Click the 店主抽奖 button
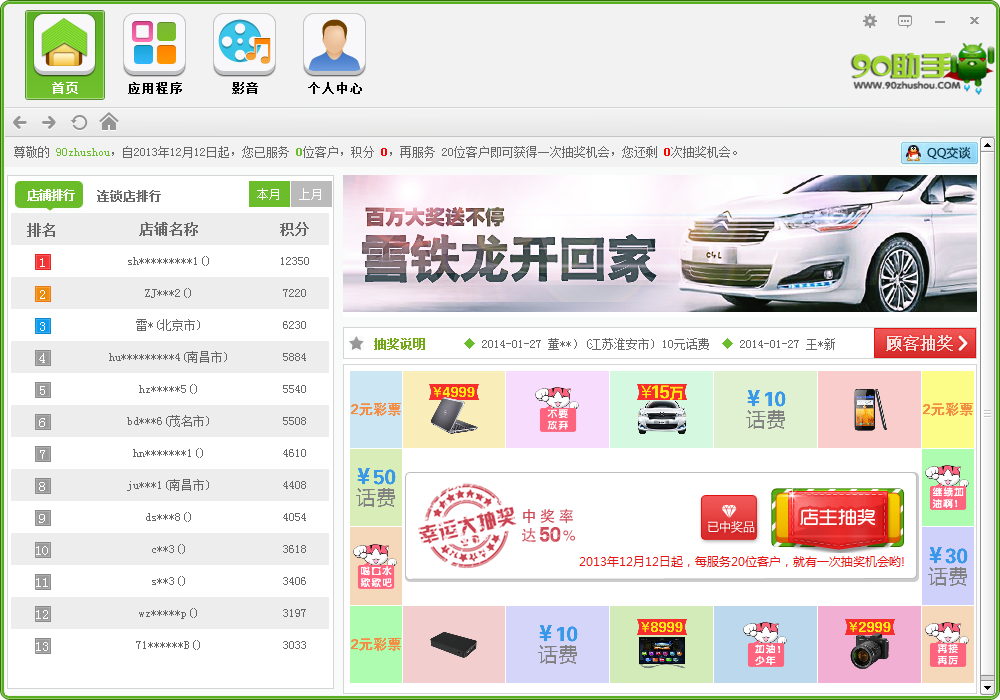Screen dimensions: 1000x700 837,517
